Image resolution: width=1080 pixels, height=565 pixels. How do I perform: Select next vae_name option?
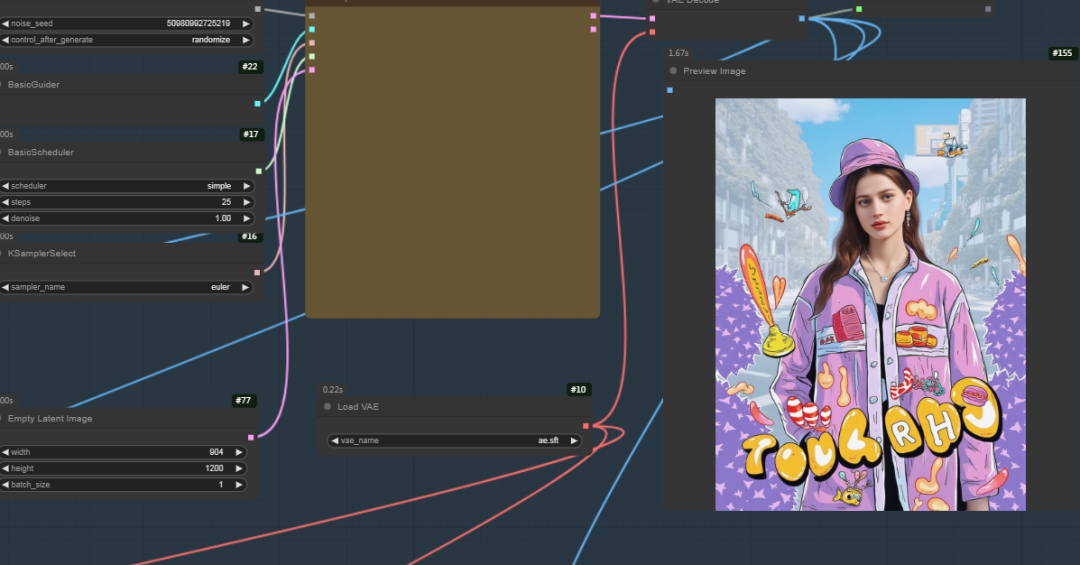[x=573, y=440]
